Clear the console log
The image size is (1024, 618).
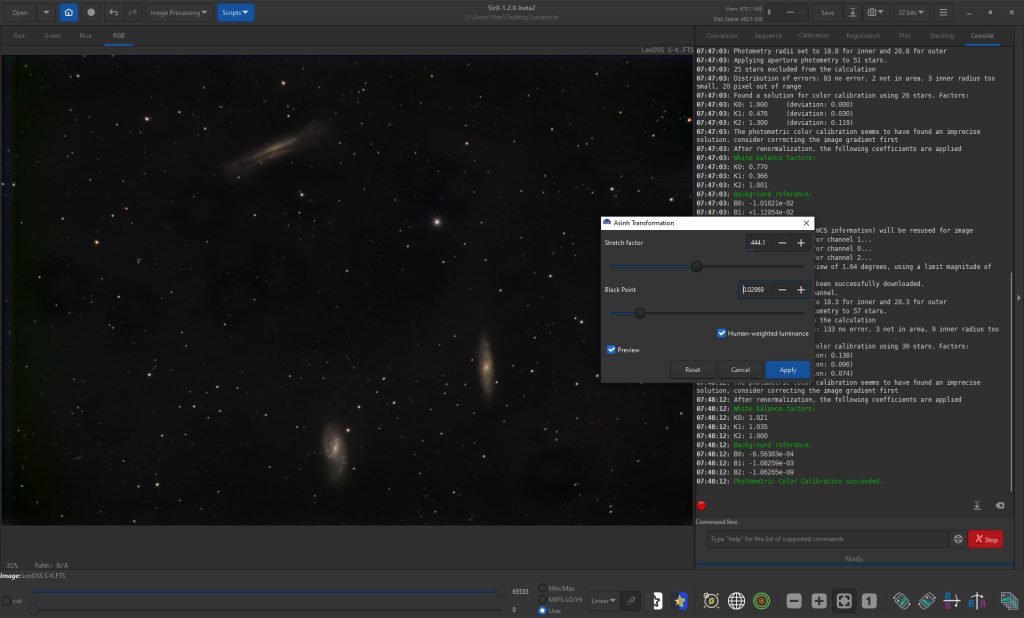pos(1000,505)
